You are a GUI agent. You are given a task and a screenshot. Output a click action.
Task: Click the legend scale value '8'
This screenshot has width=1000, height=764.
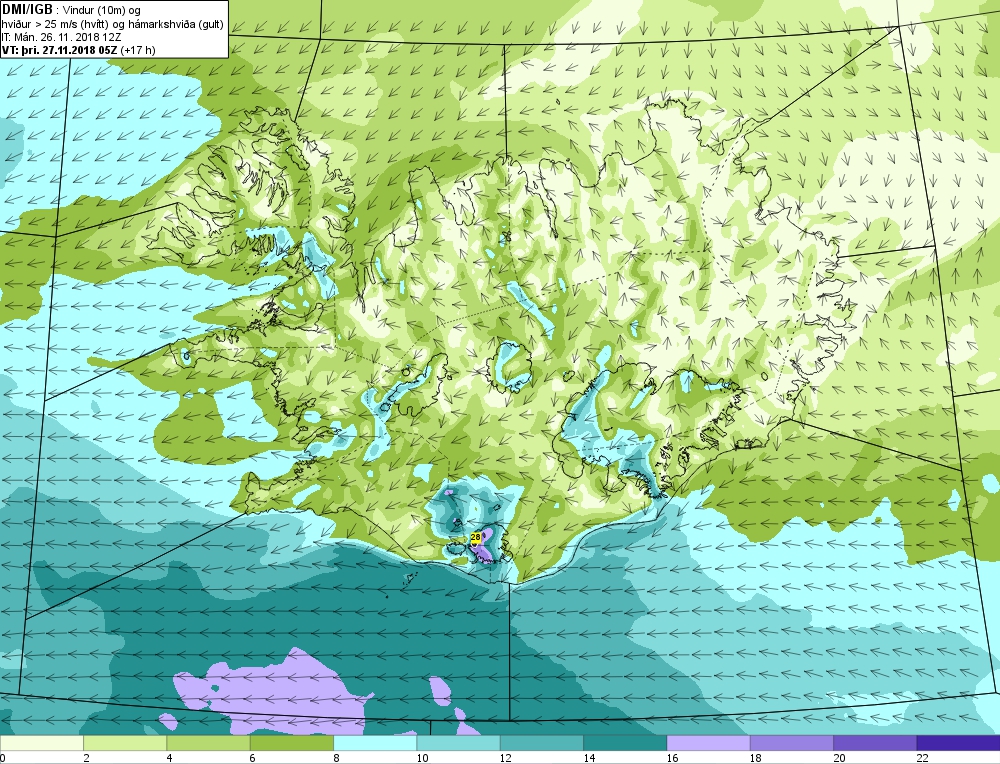tap(336, 758)
